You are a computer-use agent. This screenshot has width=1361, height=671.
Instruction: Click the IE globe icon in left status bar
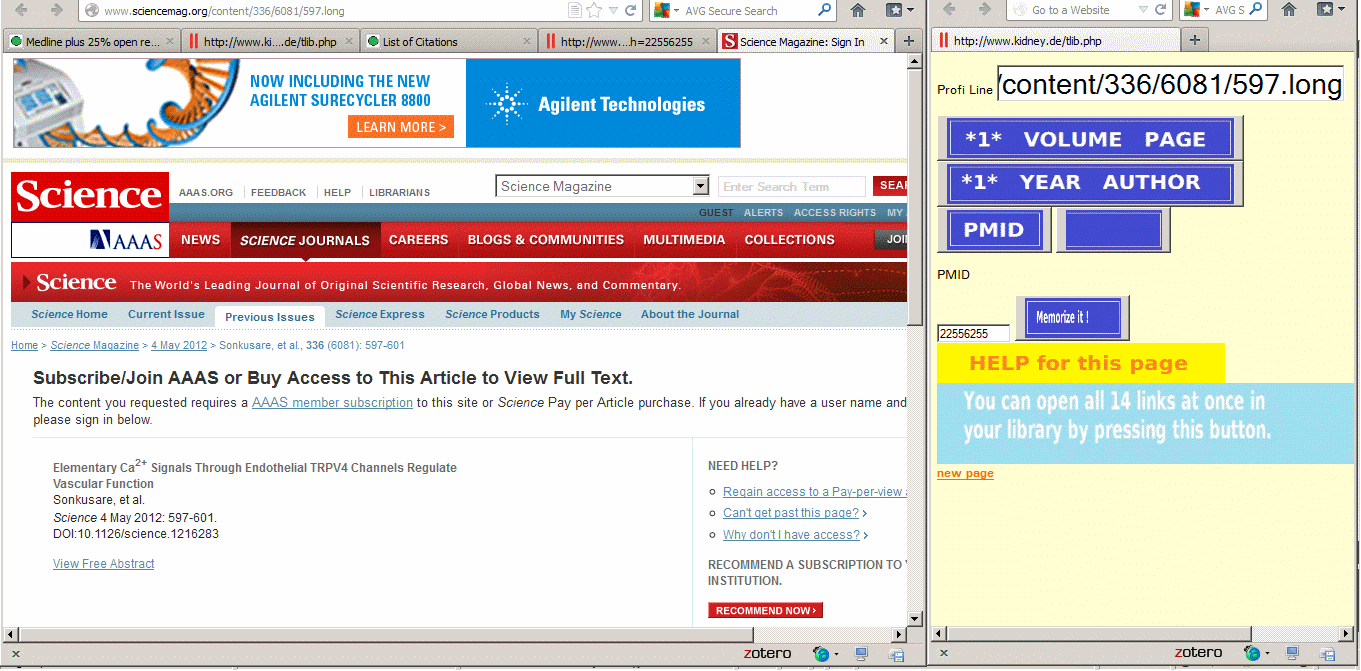821,654
